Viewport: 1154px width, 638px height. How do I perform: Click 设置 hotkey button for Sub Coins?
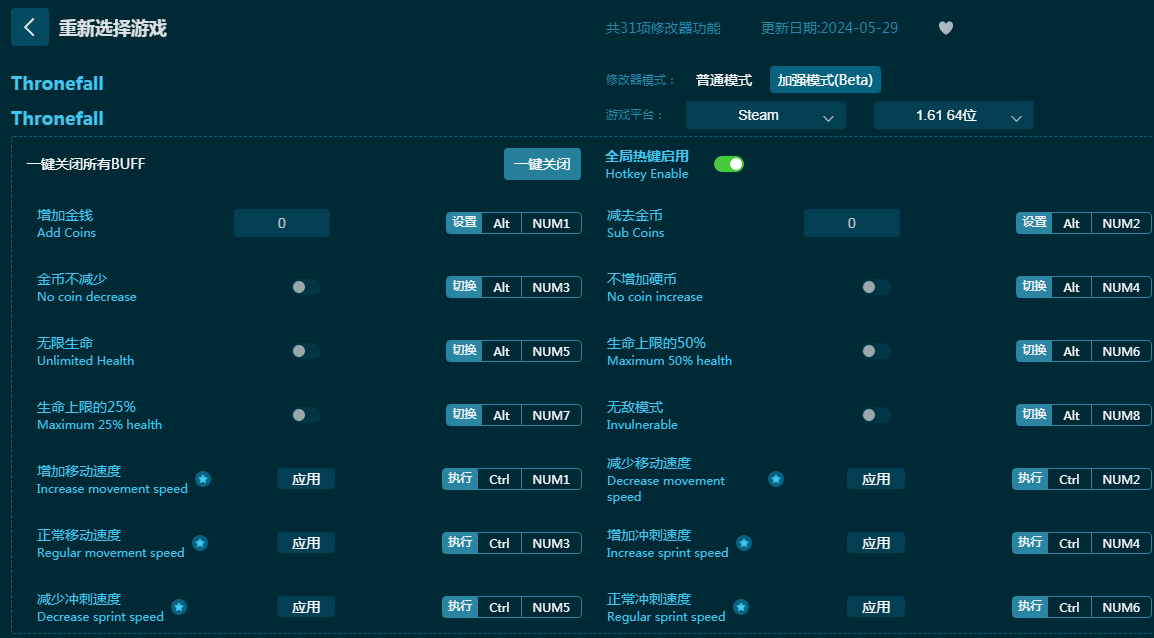tap(1034, 223)
